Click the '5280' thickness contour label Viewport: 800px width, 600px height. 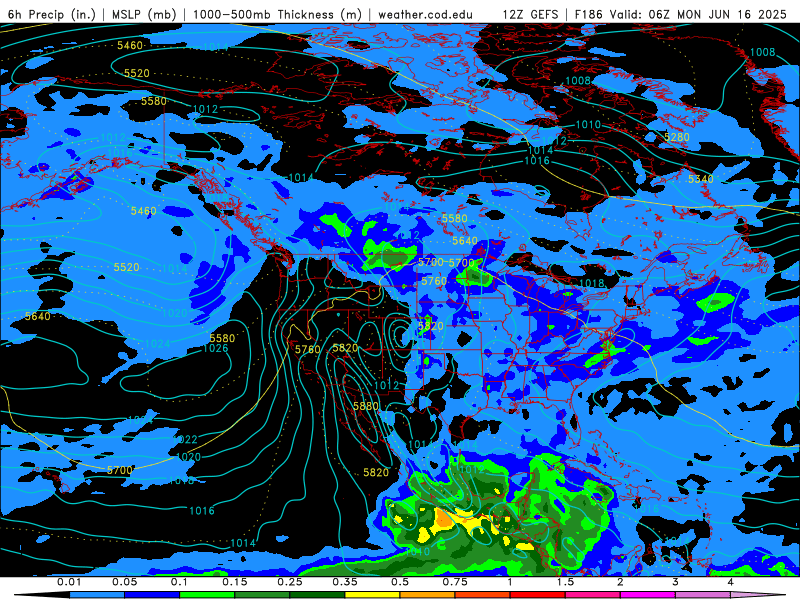pos(677,137)
